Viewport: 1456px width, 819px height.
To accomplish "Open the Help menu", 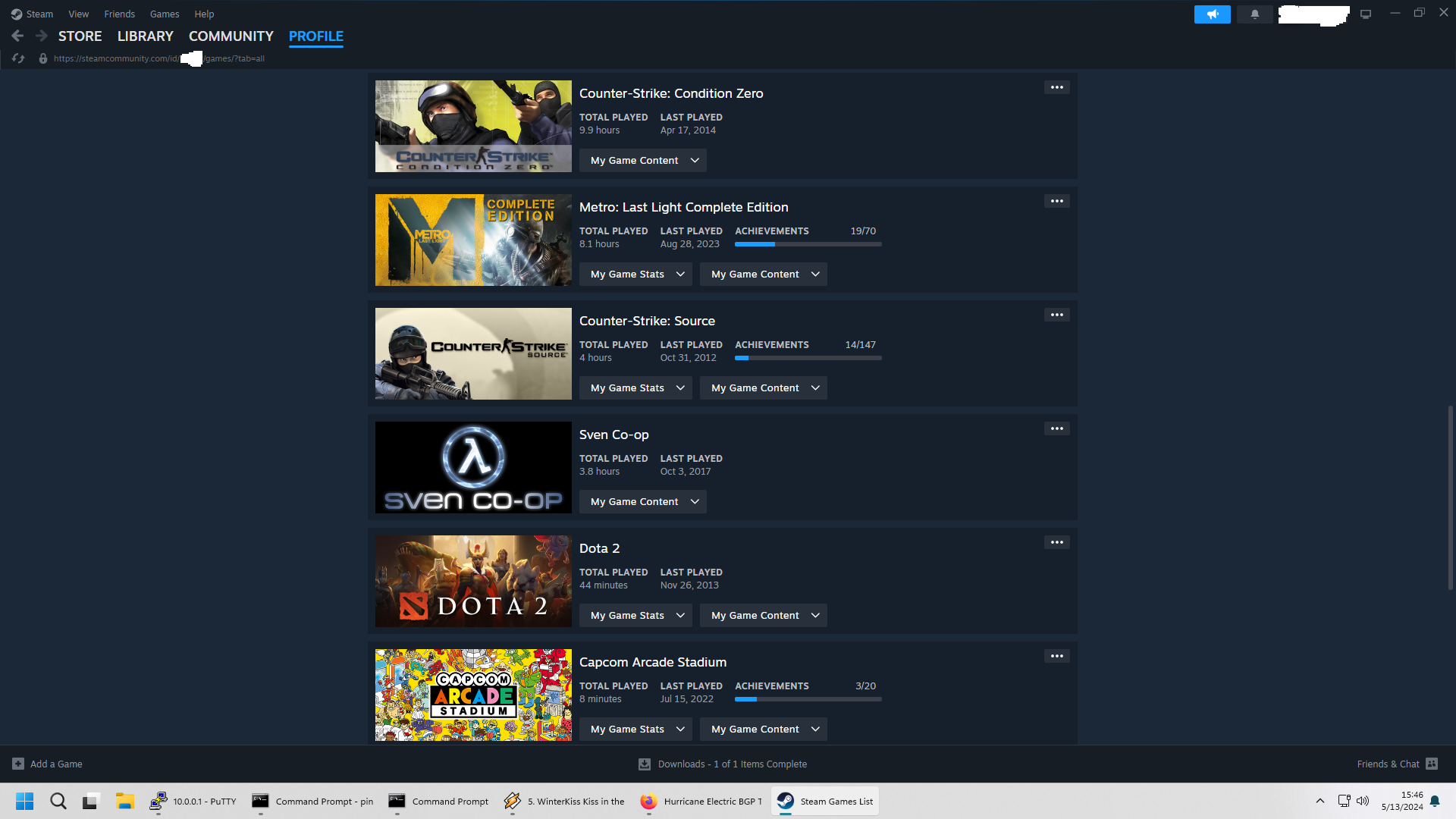I will [204, 14].
